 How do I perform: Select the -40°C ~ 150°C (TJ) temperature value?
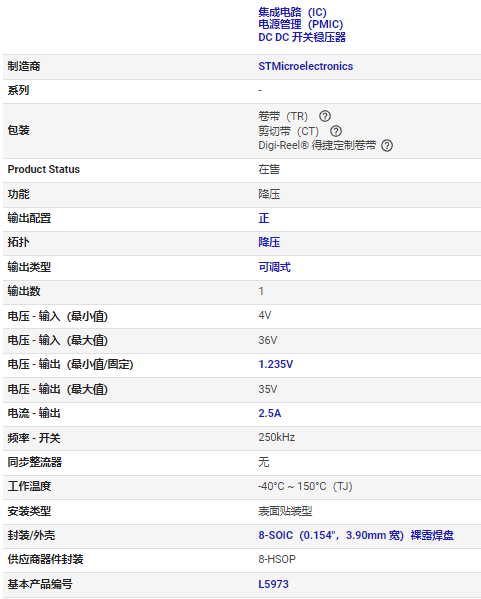305,486
